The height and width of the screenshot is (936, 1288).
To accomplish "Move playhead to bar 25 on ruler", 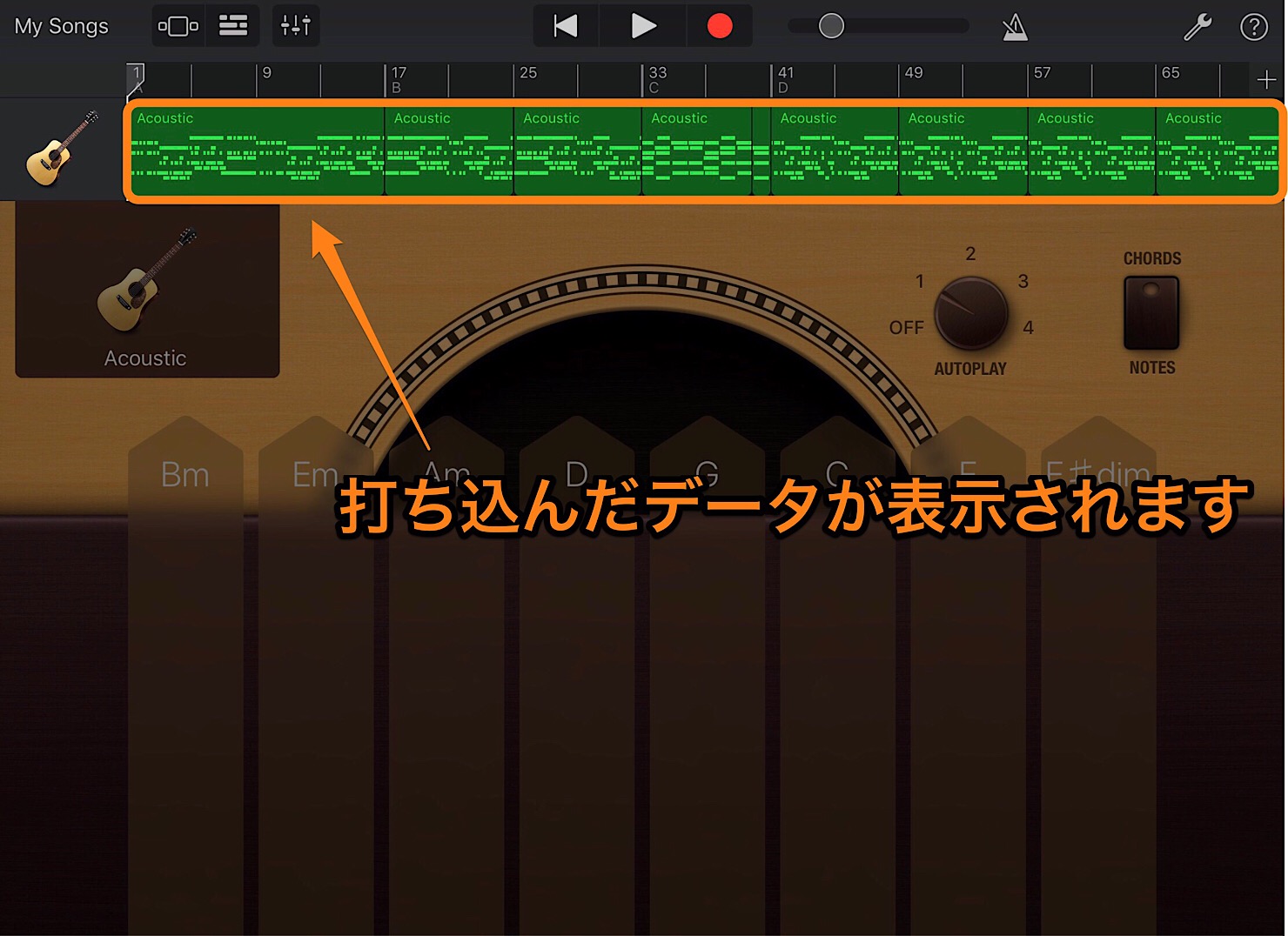I will 528,74.
